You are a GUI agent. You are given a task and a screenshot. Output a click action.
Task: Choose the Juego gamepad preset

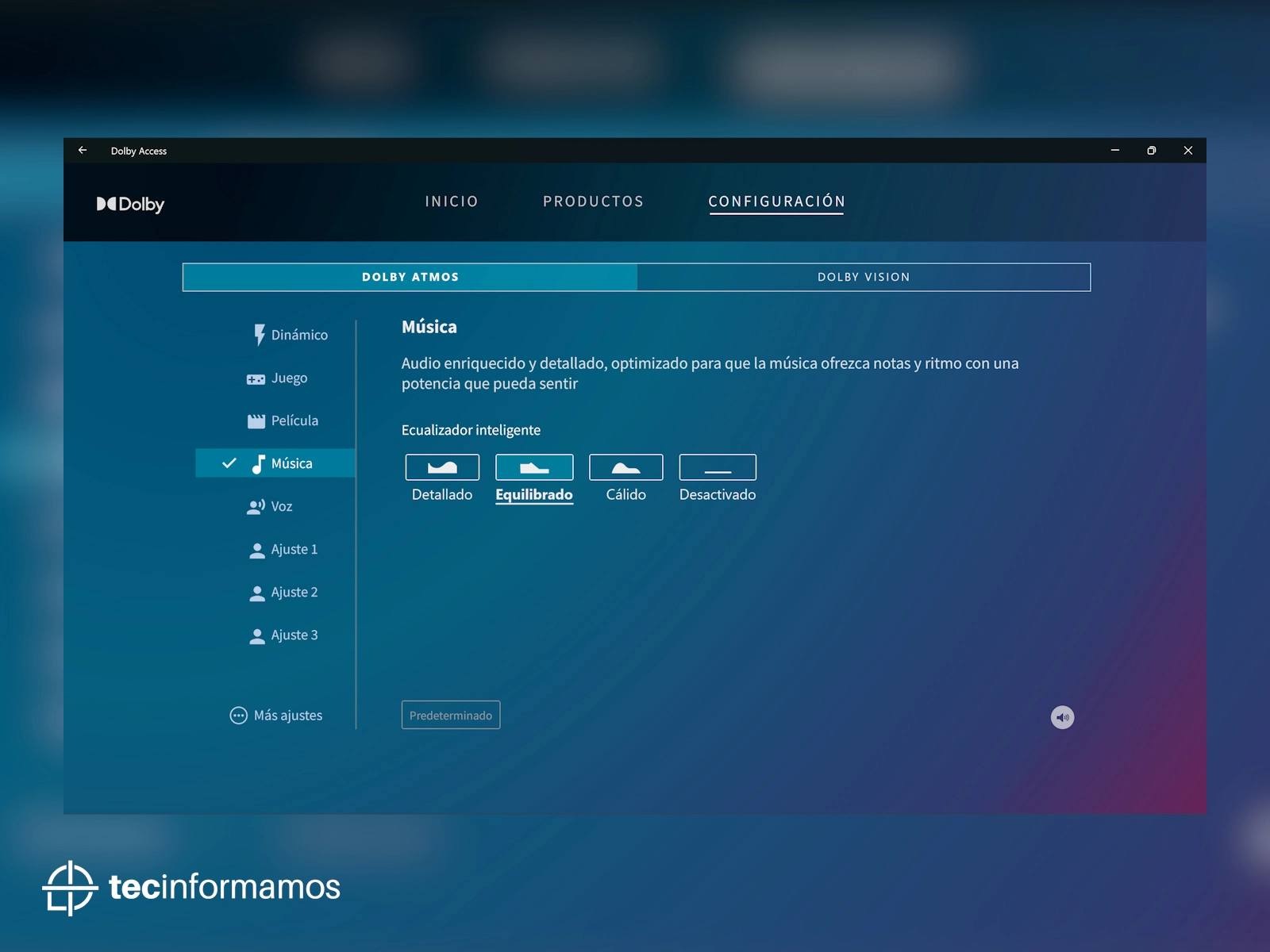click(275, 378)
